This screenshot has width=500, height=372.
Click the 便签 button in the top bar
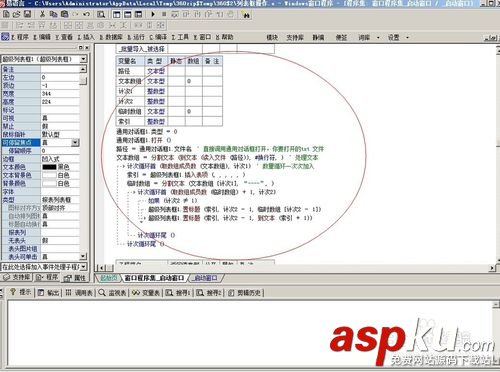click(x=341, y=37)
